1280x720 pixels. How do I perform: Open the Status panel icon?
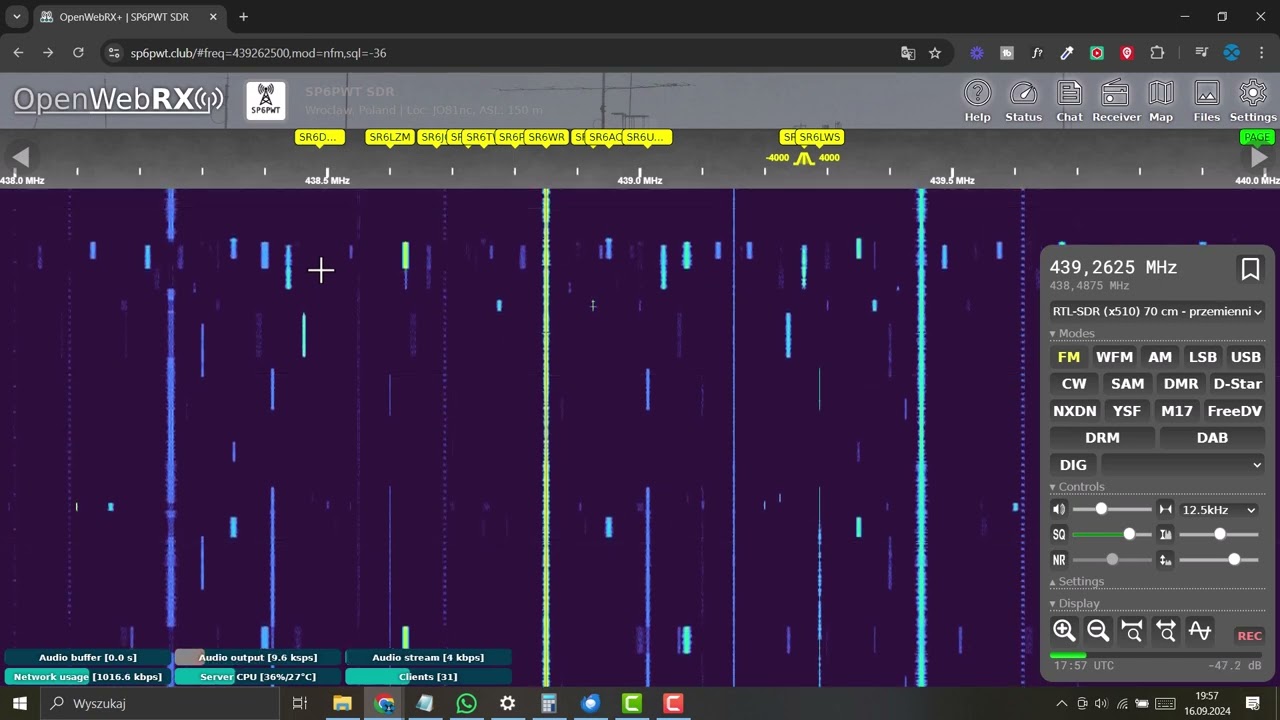(x=1023, y=101)
